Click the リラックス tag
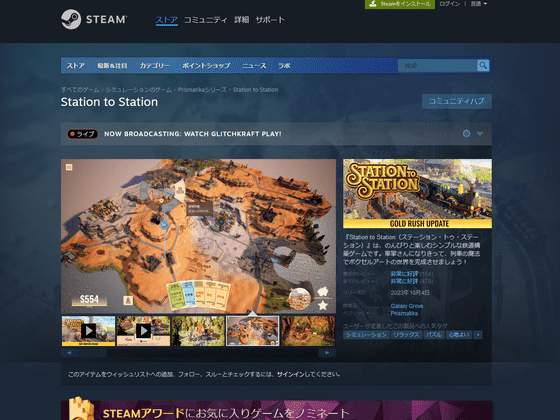 coord(406,335)
